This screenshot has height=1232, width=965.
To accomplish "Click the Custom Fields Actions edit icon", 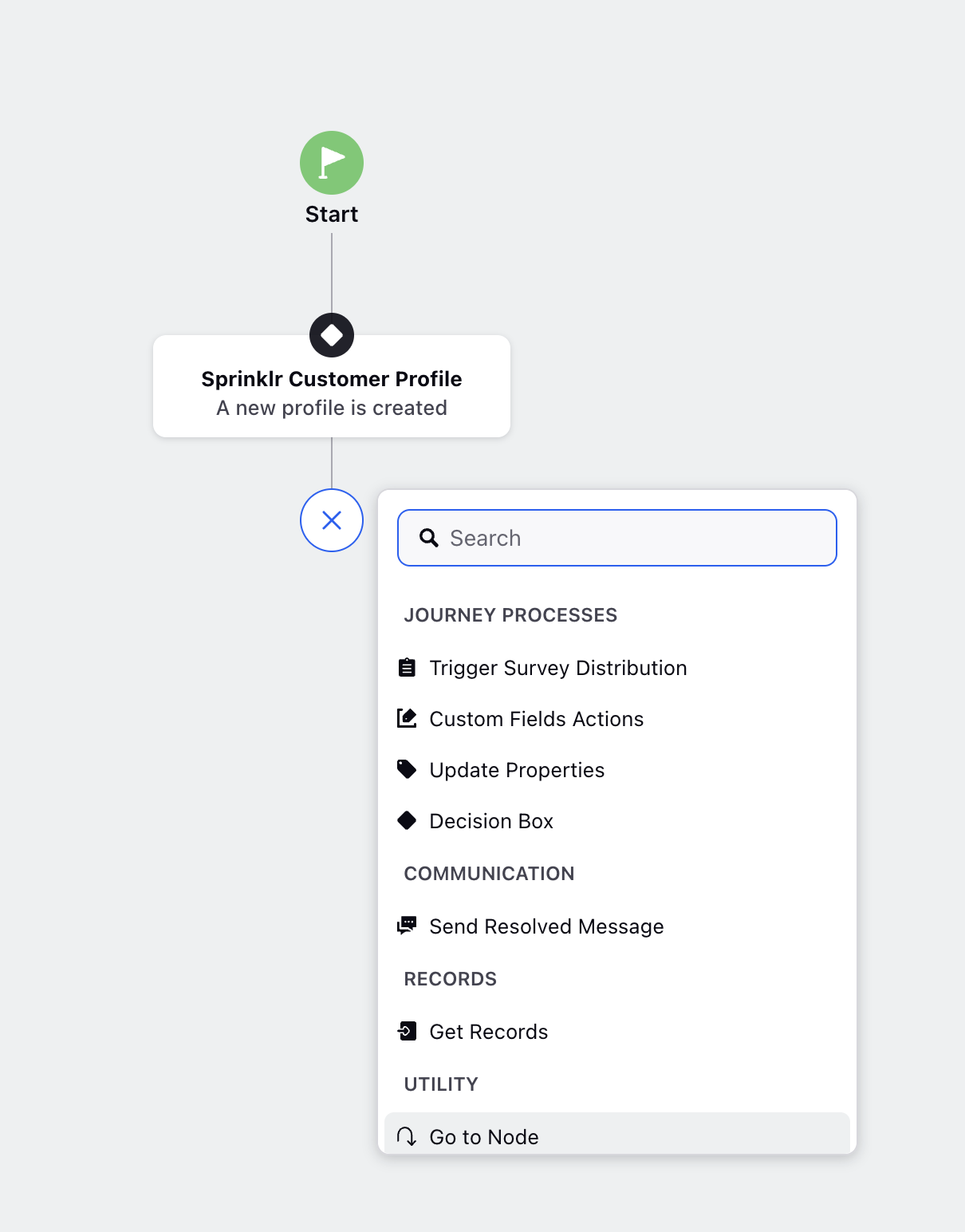I will [x=407, y=718].
